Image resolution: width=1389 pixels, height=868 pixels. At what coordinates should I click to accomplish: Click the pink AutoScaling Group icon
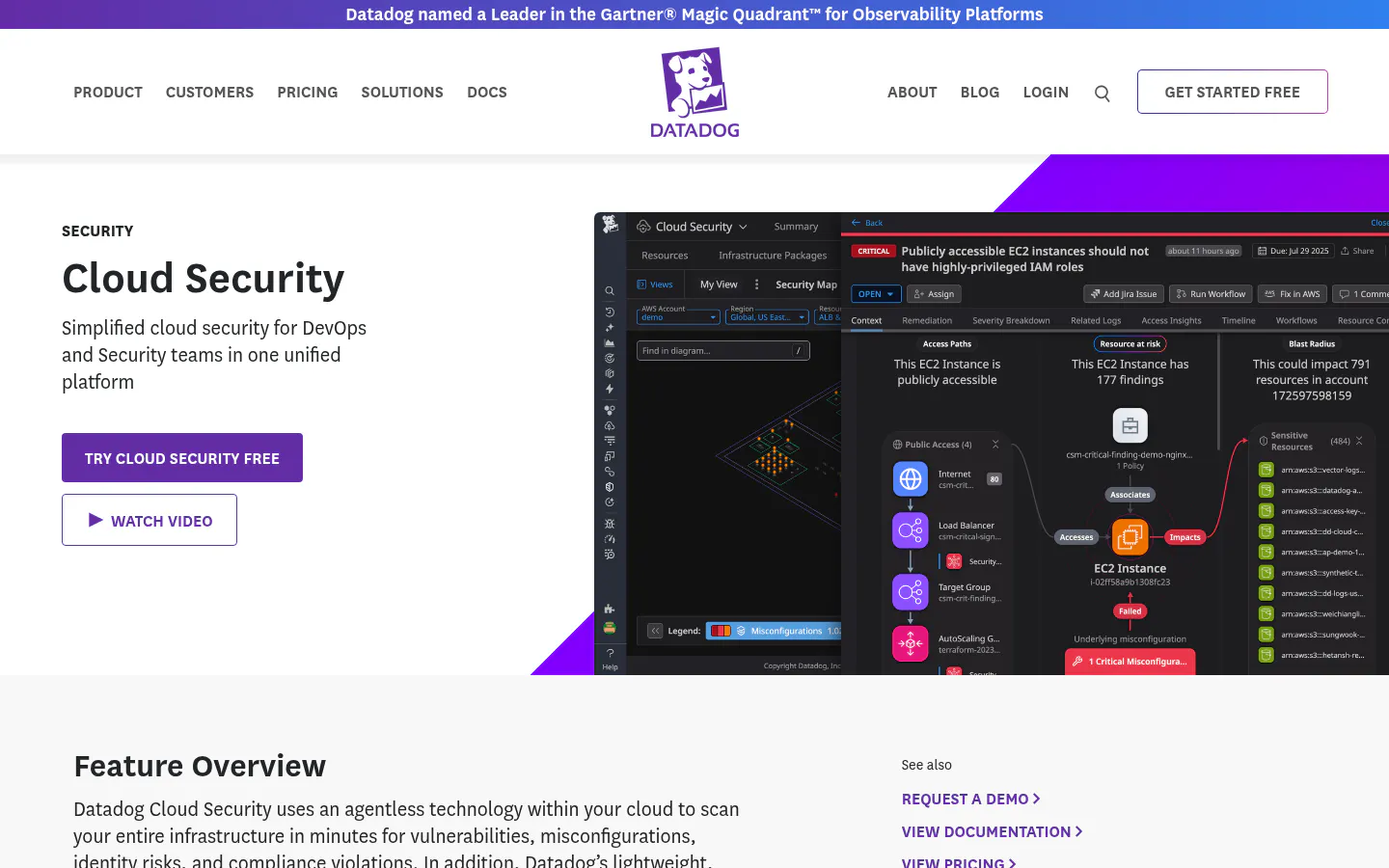point(911,643)
